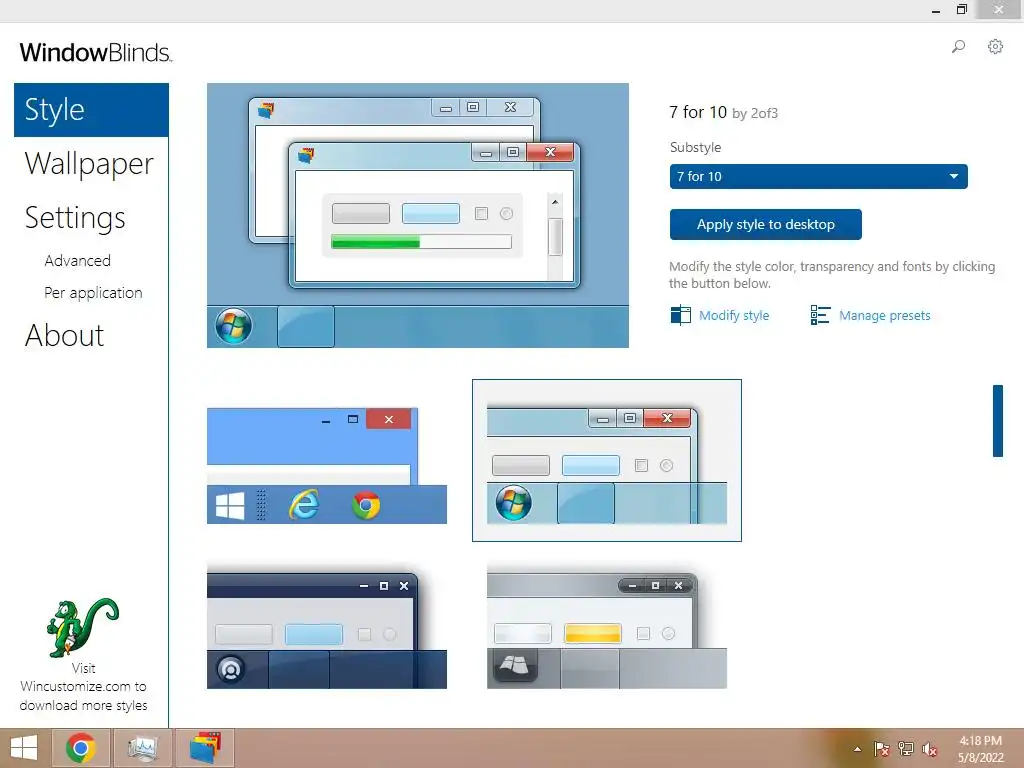Select the highlighted Windows 7 Aero style thumbnail
This screenshot has height=768, width=1024.
(x=607, y=460)
